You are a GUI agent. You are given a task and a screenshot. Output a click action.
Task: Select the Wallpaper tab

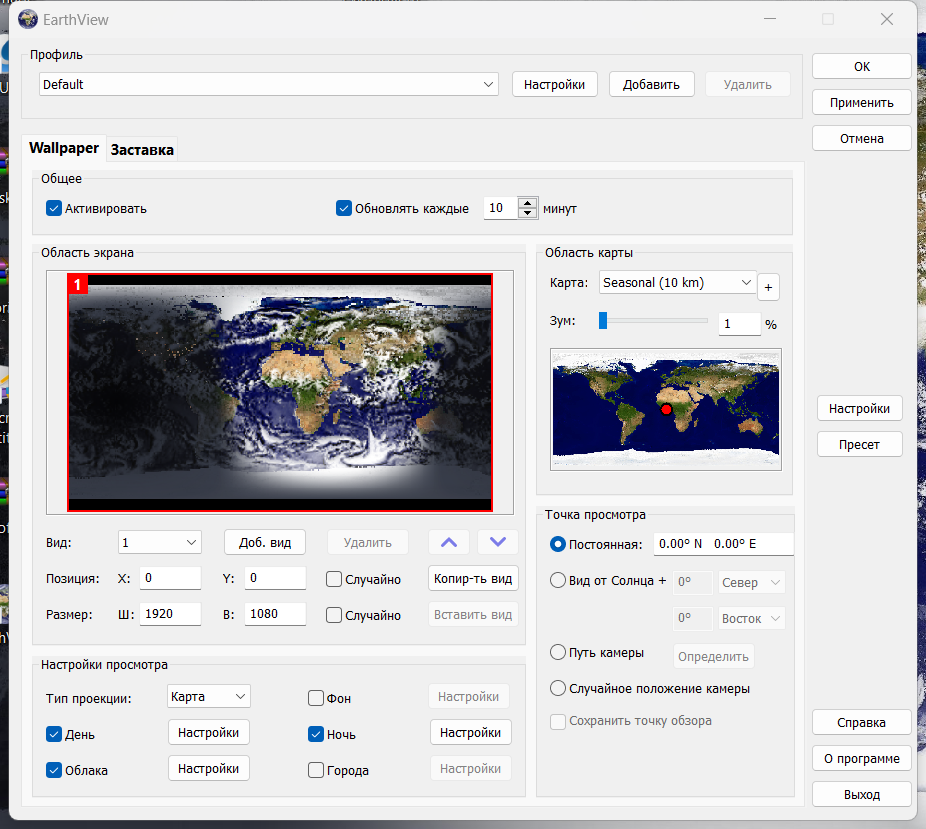64,148
